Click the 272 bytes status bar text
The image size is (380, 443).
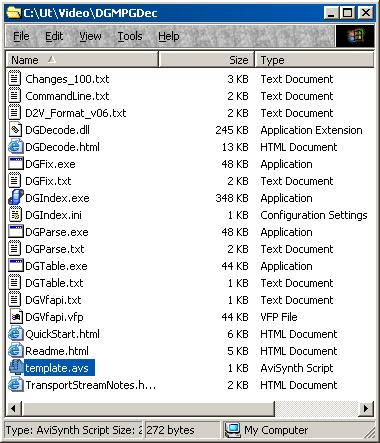click(x=170, y=430)
